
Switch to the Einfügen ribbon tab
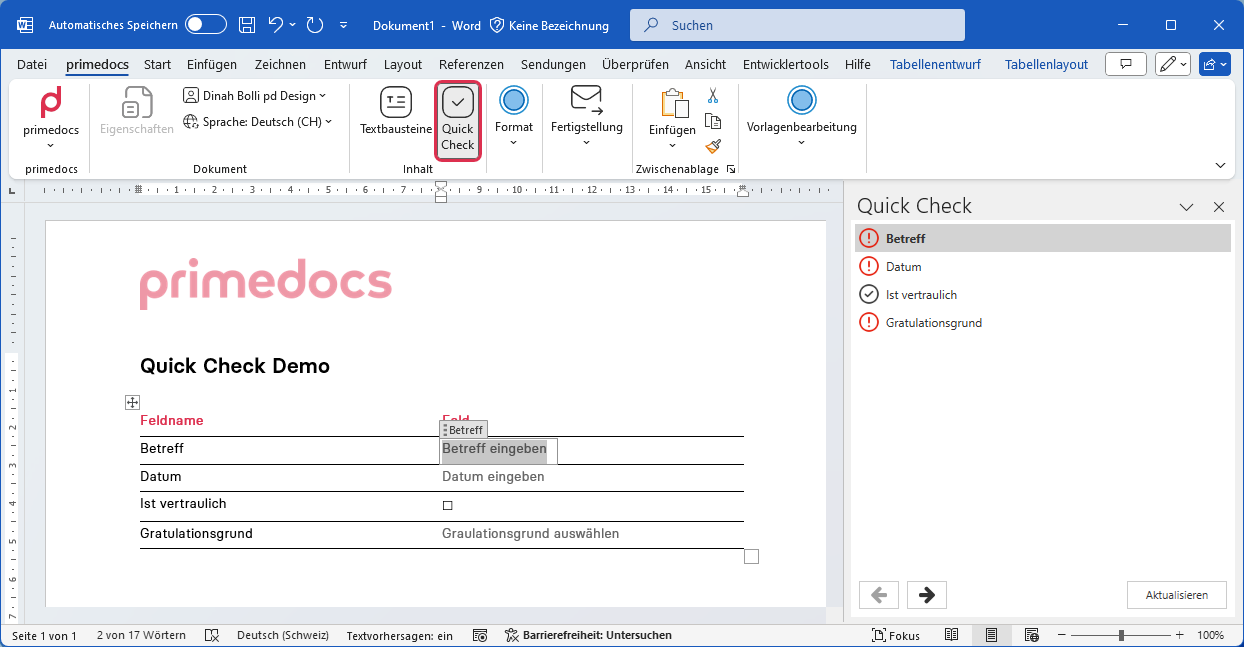[x=212, y=64]
